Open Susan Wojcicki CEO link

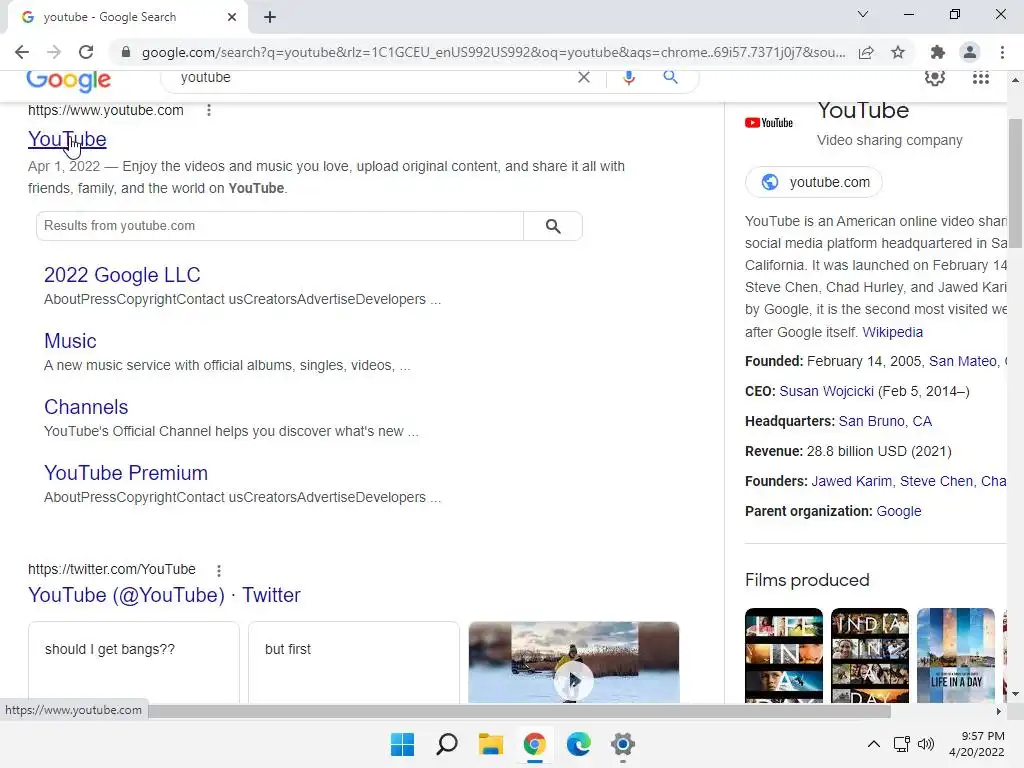[x=826, y=391]
